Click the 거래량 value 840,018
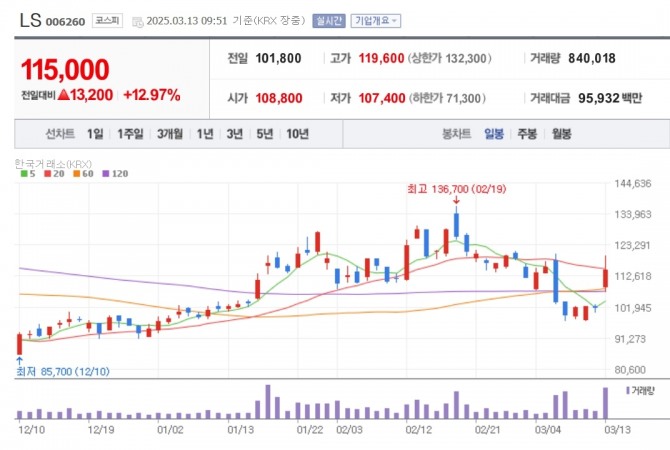670x450 pixels. click(592, 58)
